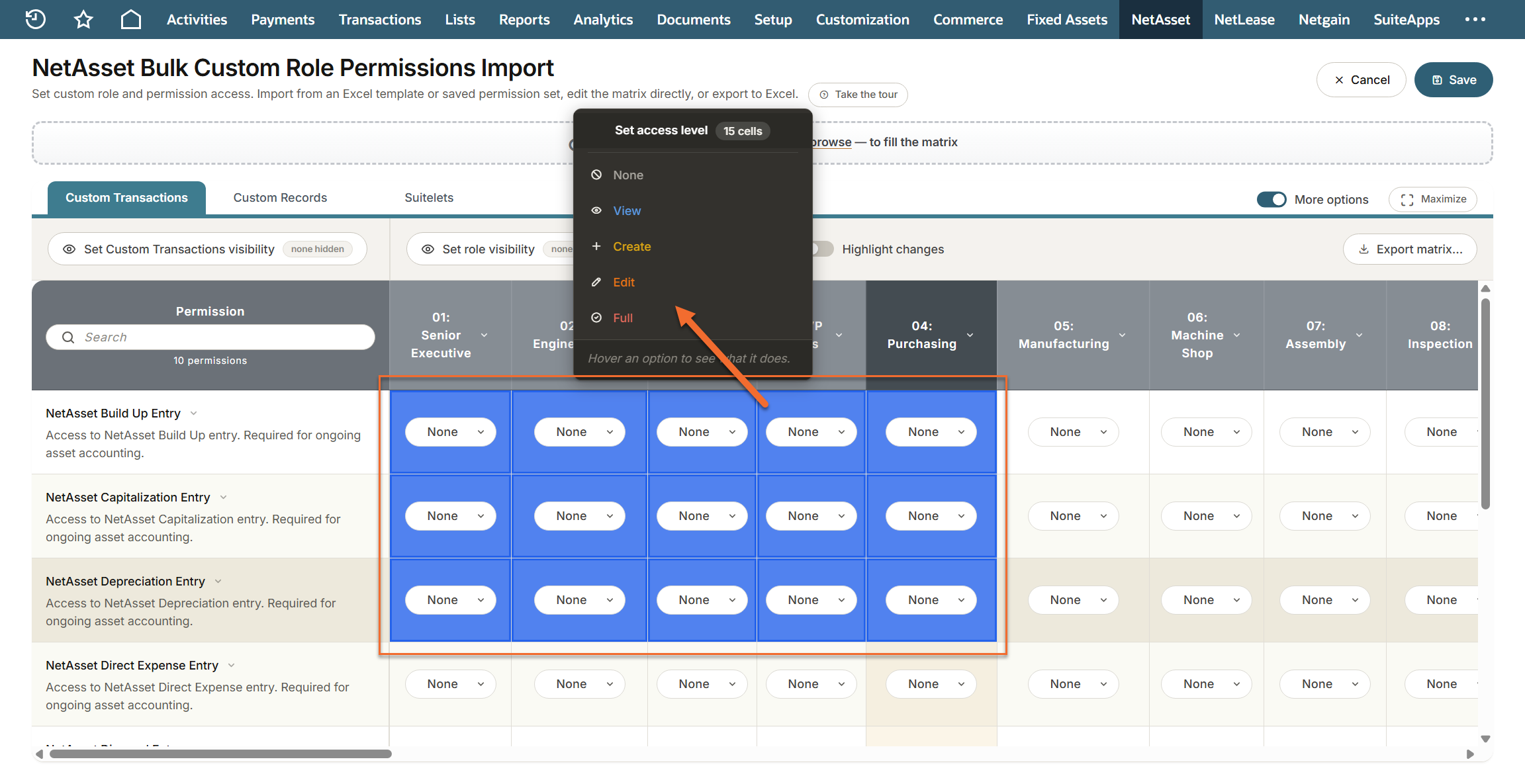Open the SuiteApps menu
The height and width of the screenshot is (784, 1525).
click(1407, 19)
